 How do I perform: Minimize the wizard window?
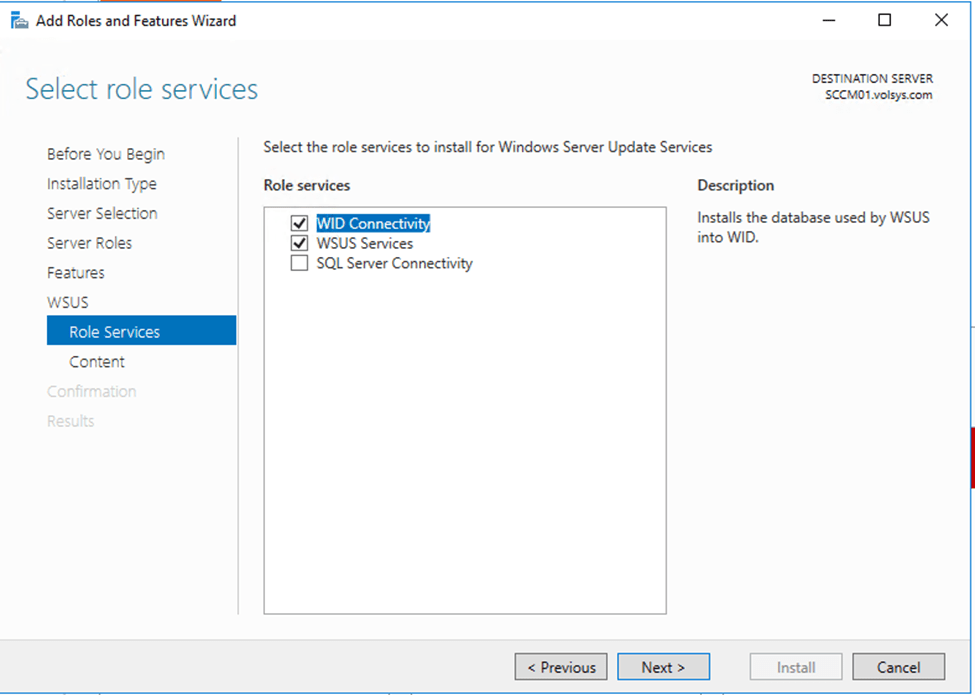pyautogui.click(x=829, y=20)
